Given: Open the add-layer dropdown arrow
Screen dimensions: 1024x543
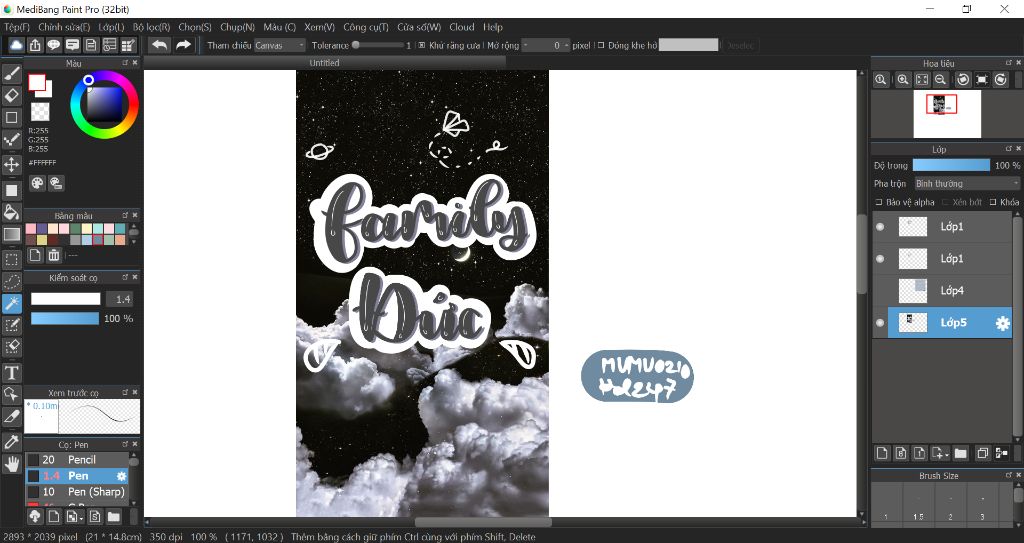Looking at the screenshot, I should pyautogui.click(x=946, y=455).
